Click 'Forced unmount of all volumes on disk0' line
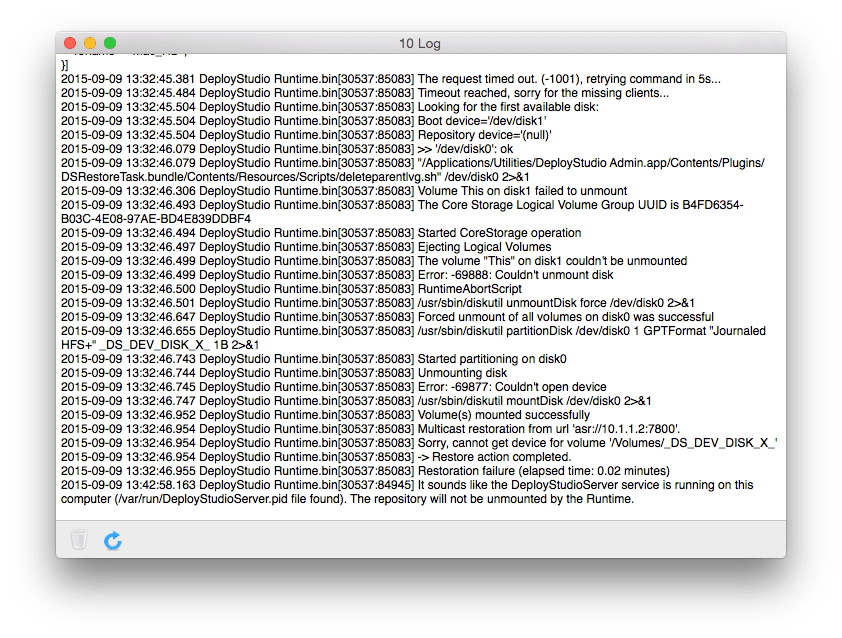Image resolution: width=842 pixels, height=638 pixels. [387, 316]
